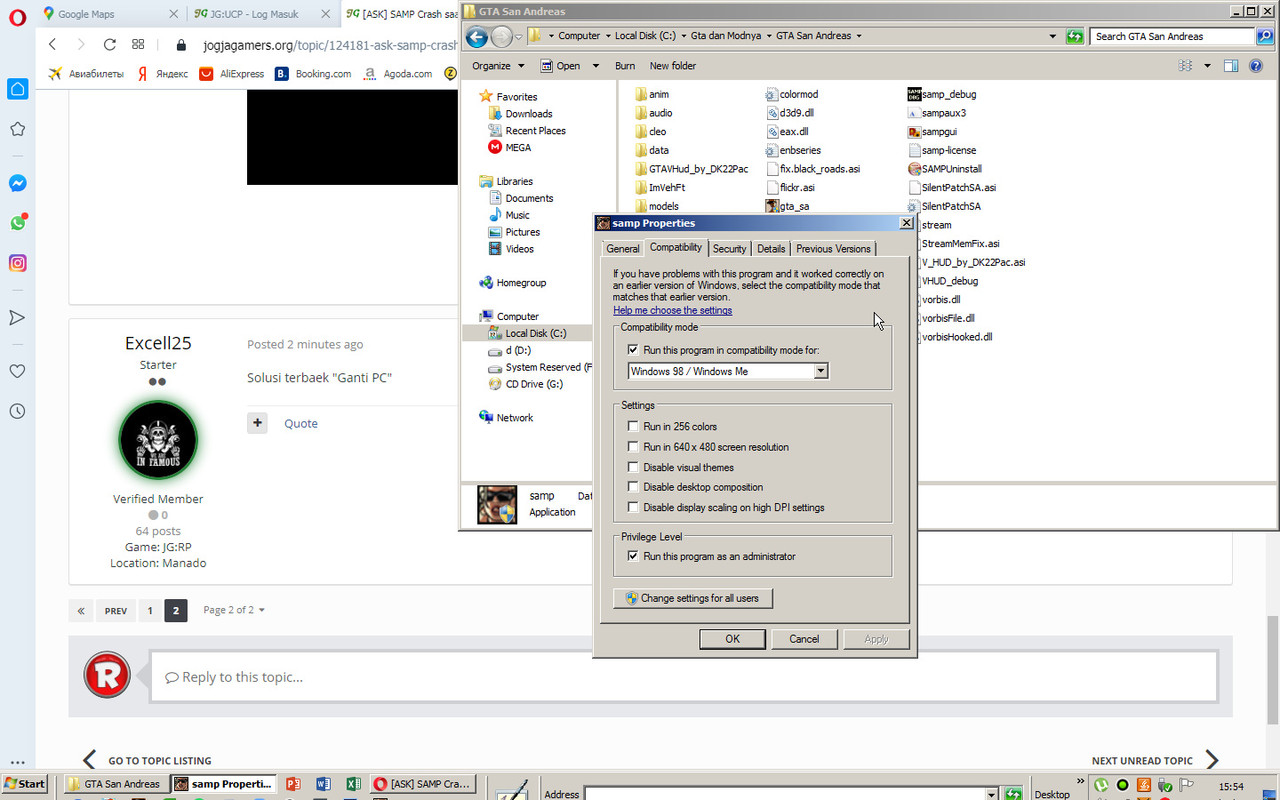Open the Previous Versions tab

(x=834, y=249)
